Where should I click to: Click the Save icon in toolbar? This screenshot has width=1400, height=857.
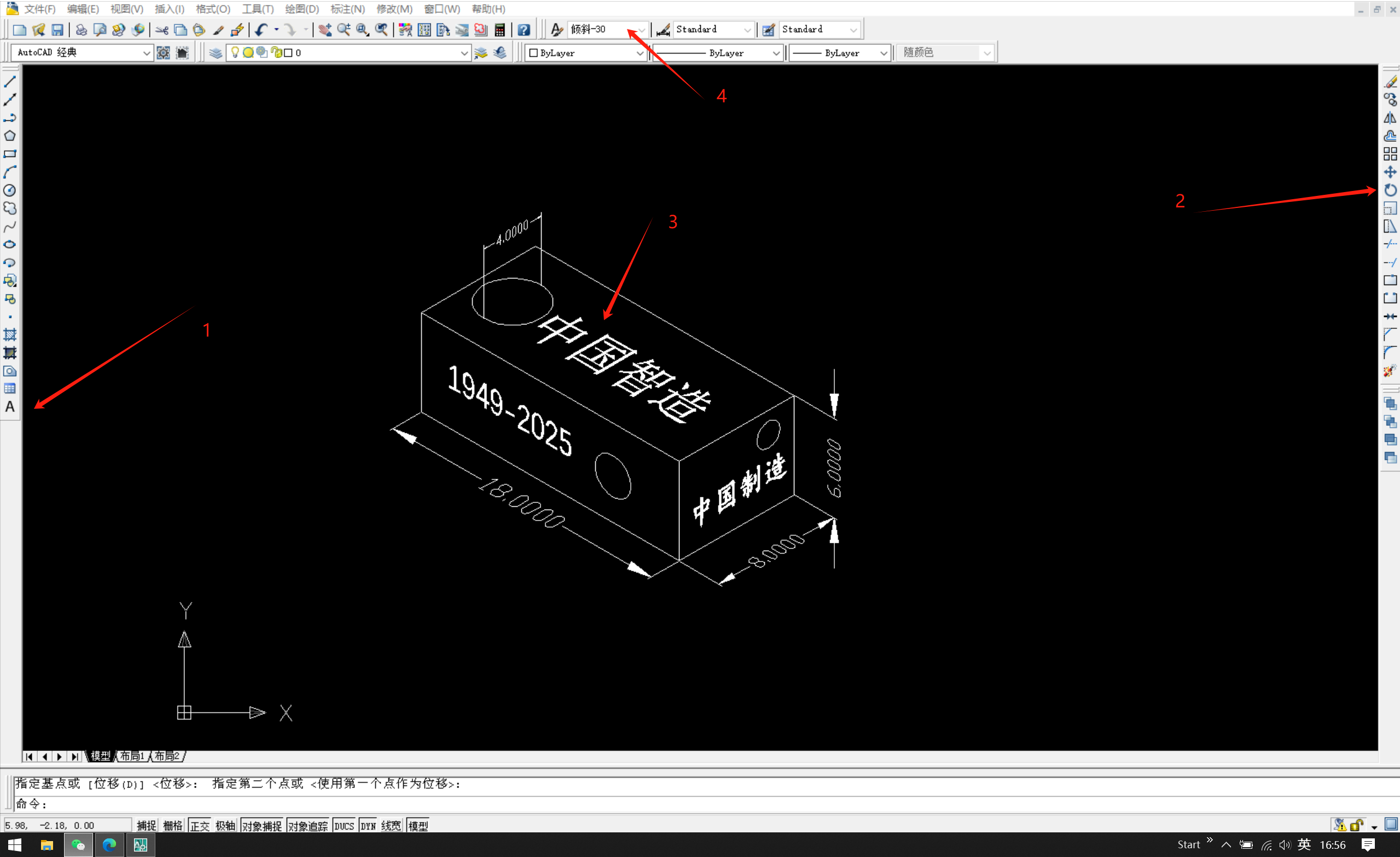click(x=57, y=30)
